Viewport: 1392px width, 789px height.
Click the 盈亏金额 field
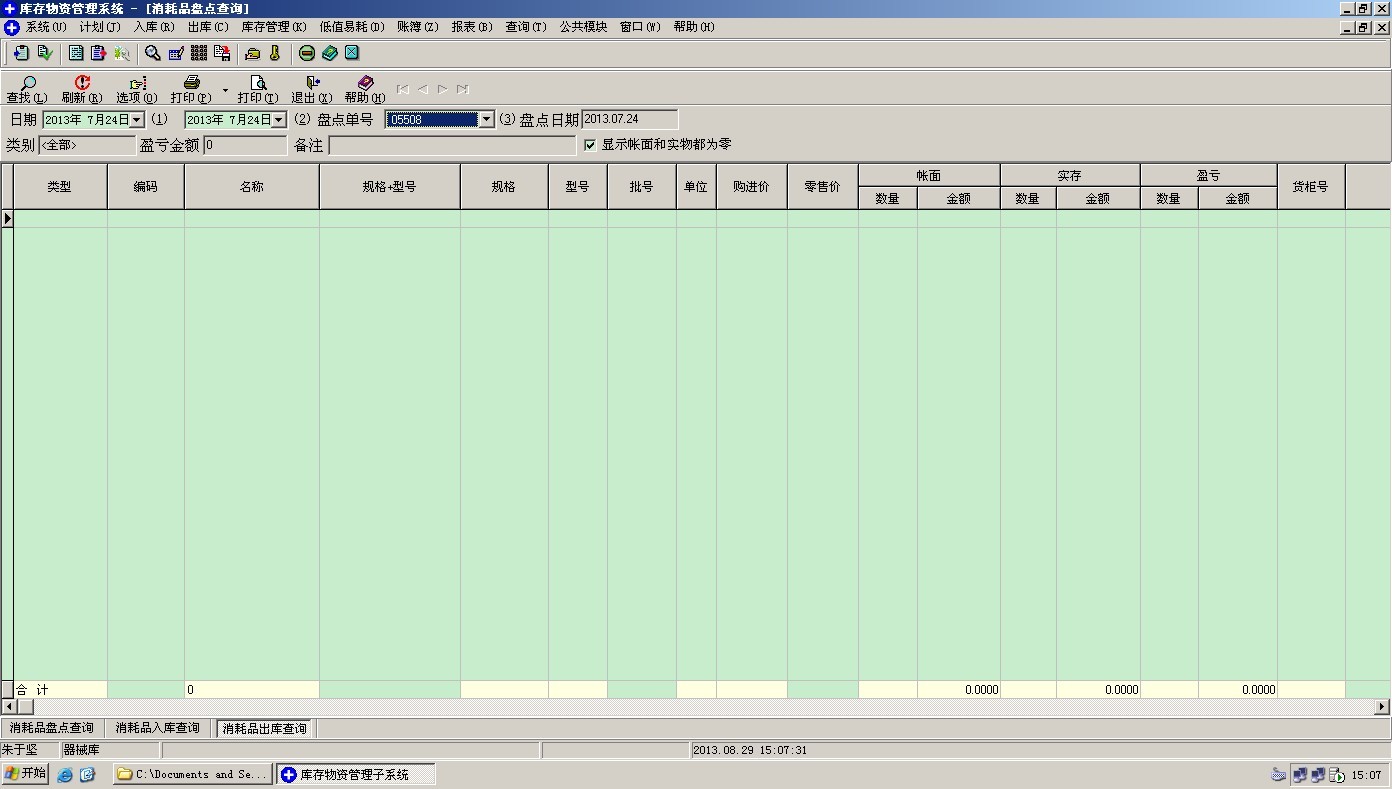245,146
